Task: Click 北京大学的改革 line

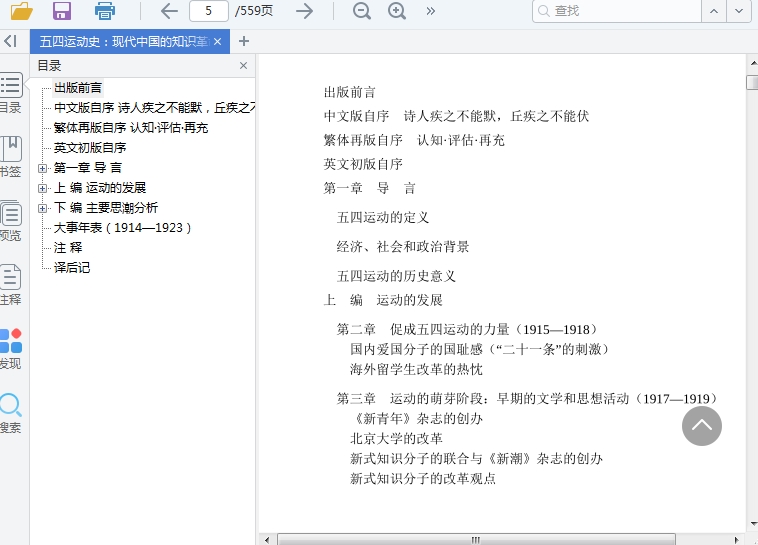Action: tap(396, 439)
